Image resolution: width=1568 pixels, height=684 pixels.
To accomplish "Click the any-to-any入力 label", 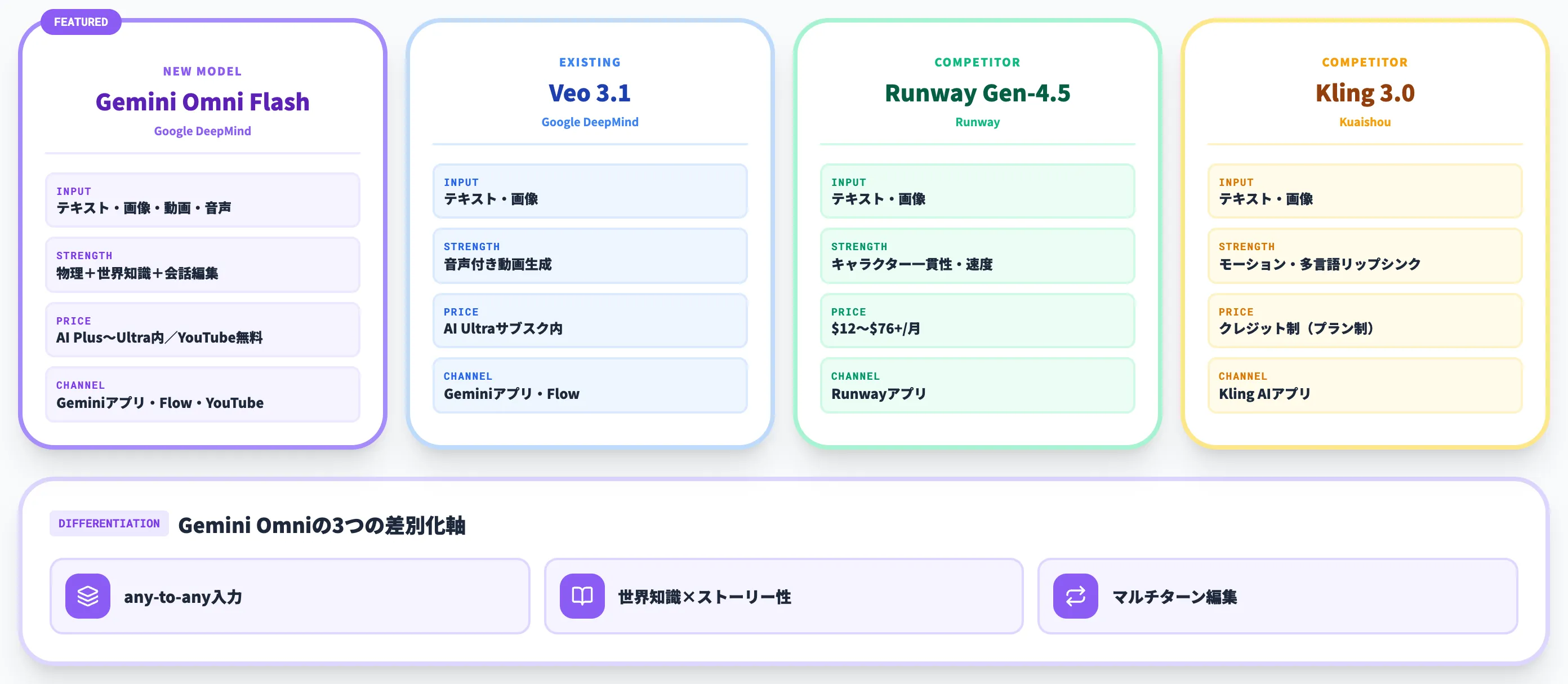I will click(x=183, y=596).
